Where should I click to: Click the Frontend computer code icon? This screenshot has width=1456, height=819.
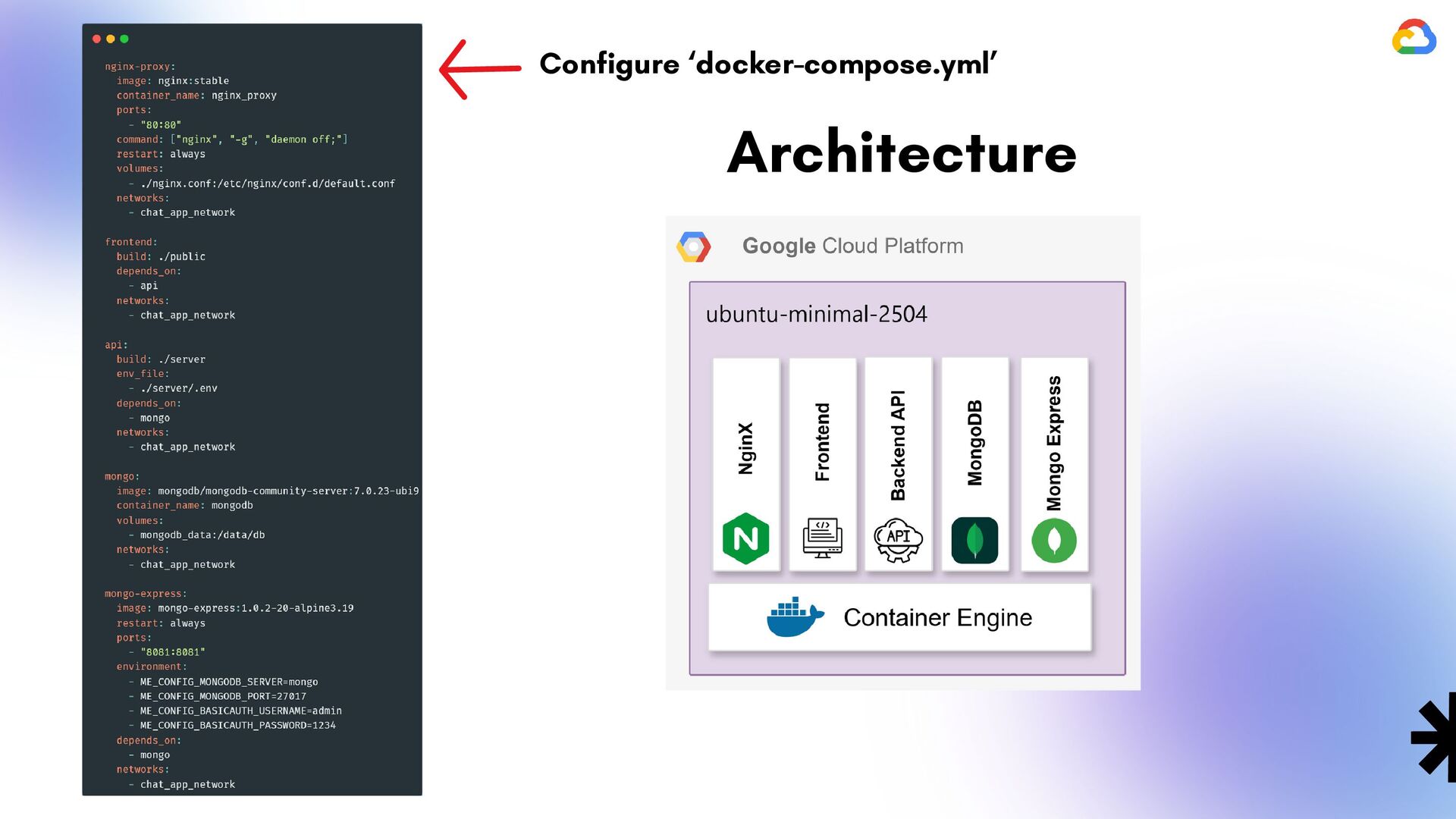point(822,538)
